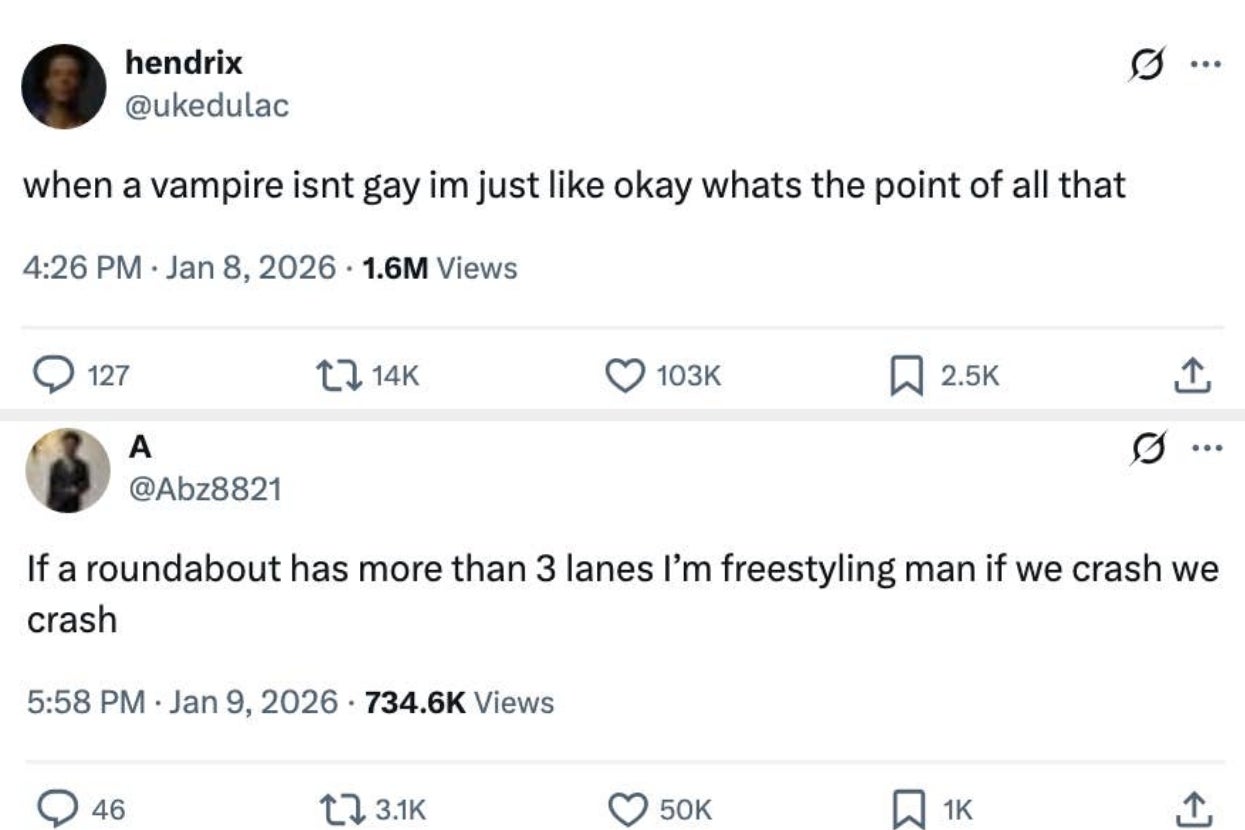Share the hendrix tweet
This screenshot has width=1245, height=830.
click(x=1194, y=375)
